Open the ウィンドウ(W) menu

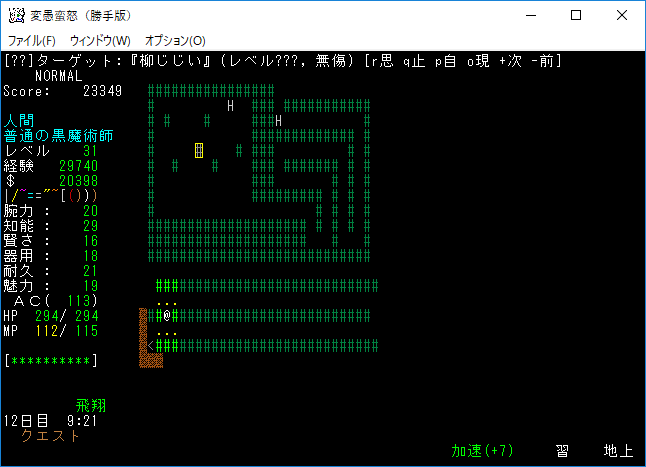100,41
